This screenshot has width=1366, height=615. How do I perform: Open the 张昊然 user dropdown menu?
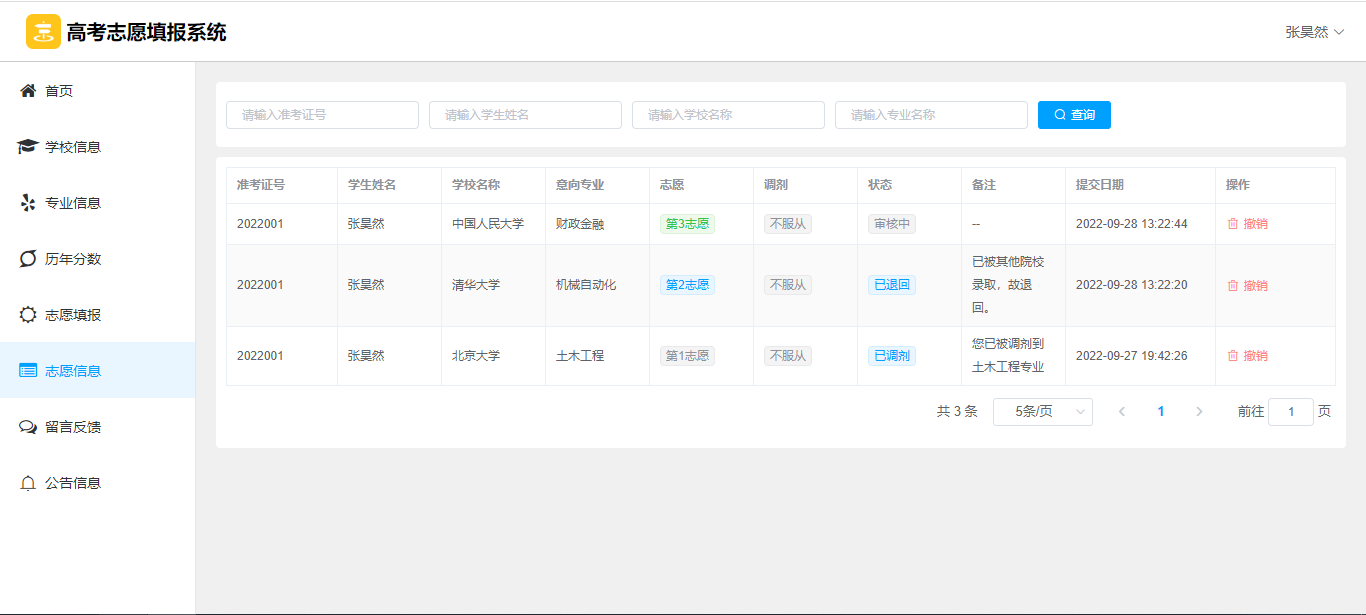coord(1314,32)
